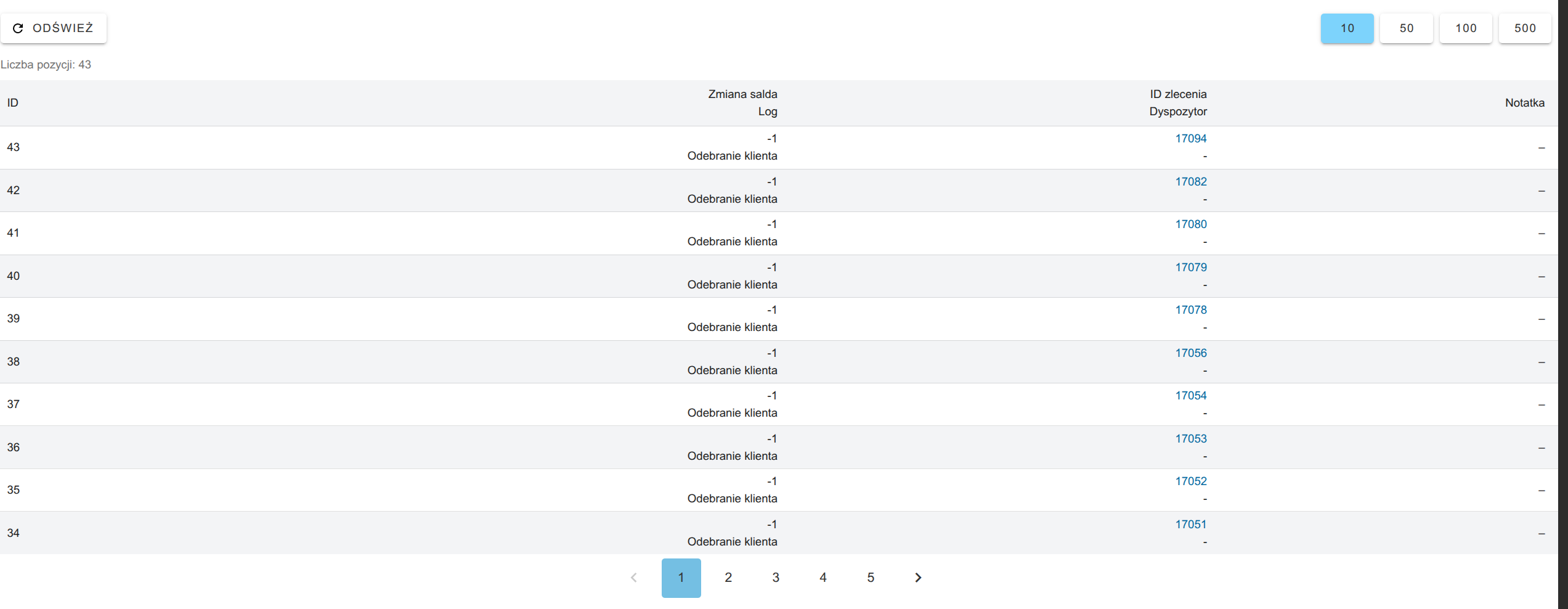Jump to page 4
Image resolution: width=1568 pixels, height=609 pixels.
point(823,578)
